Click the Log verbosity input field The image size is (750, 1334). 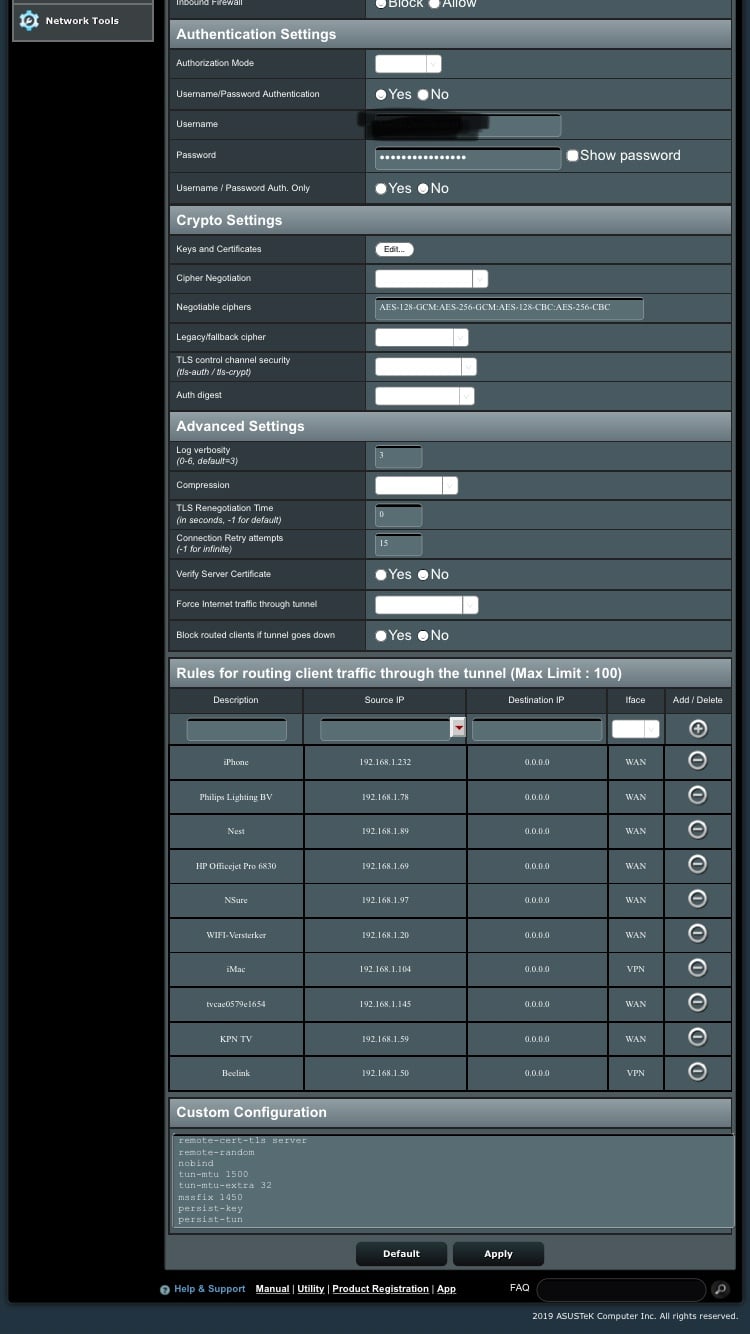398,457
